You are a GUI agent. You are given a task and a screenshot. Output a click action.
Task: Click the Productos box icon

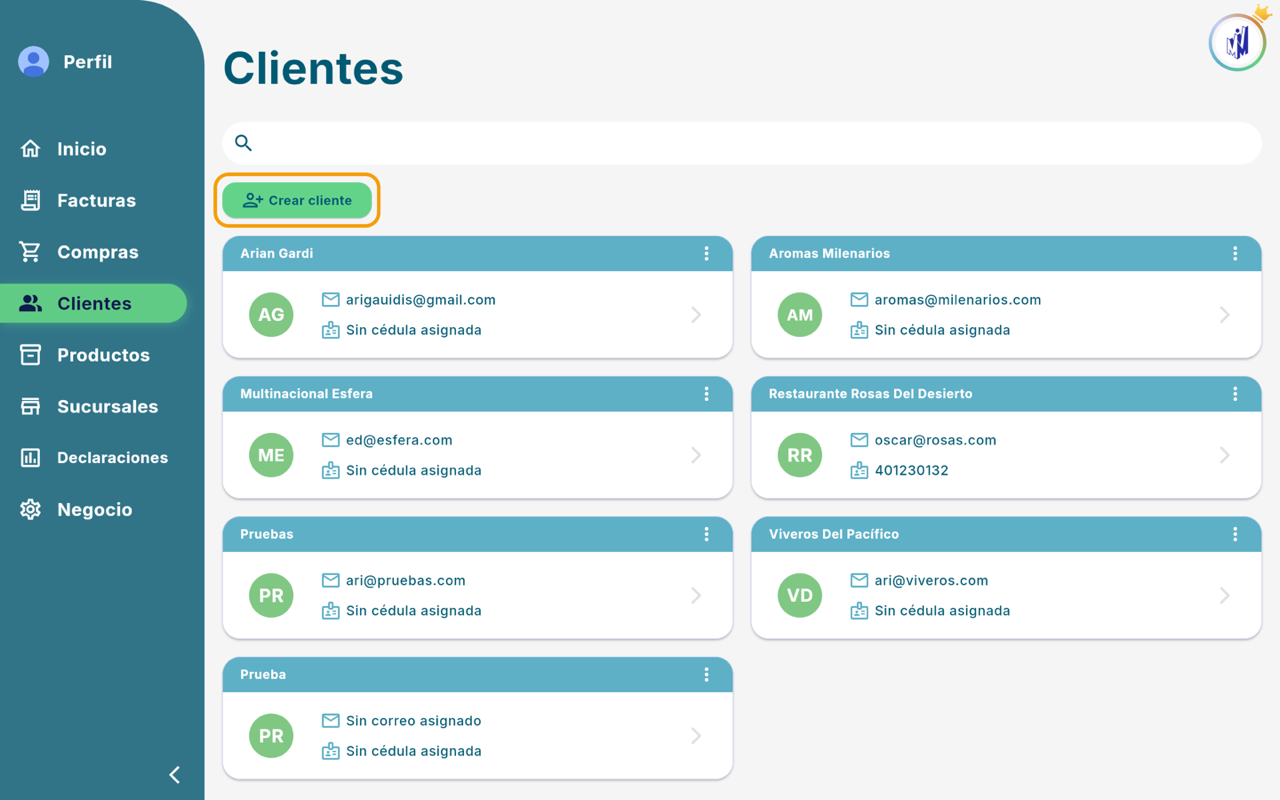(31, 355)
